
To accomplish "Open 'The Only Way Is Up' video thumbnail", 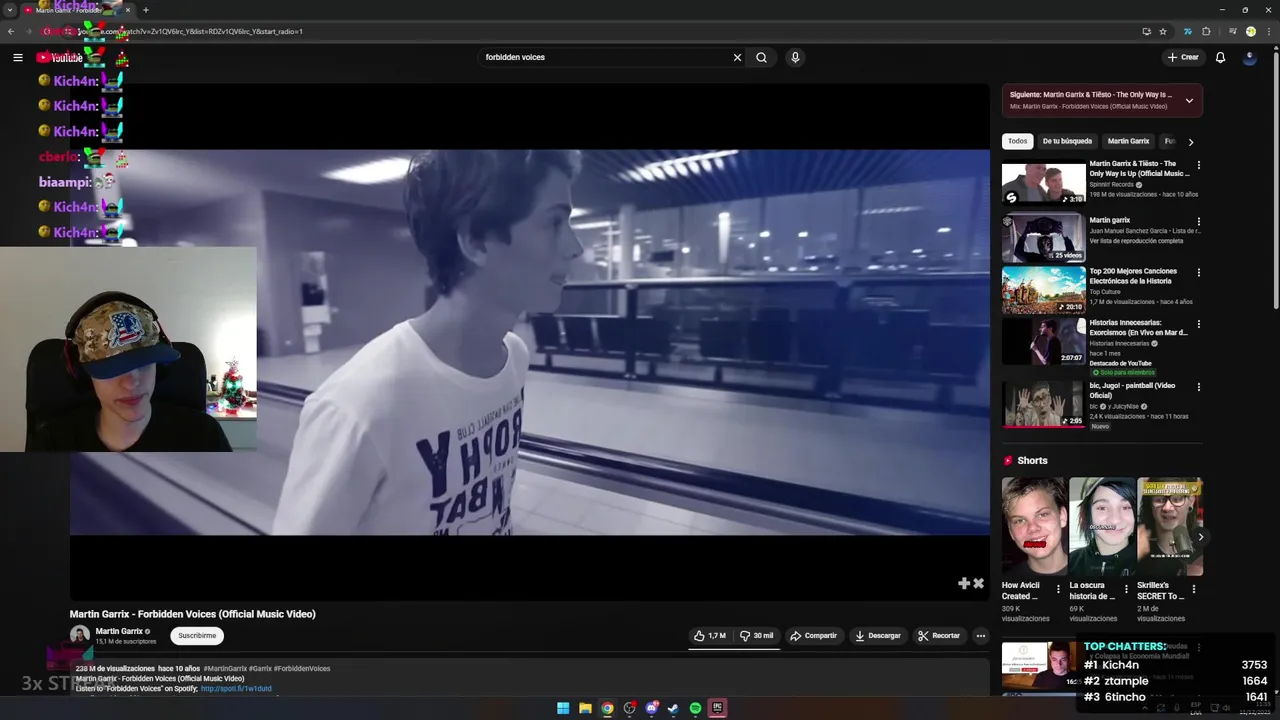I will pos(1044,183).
